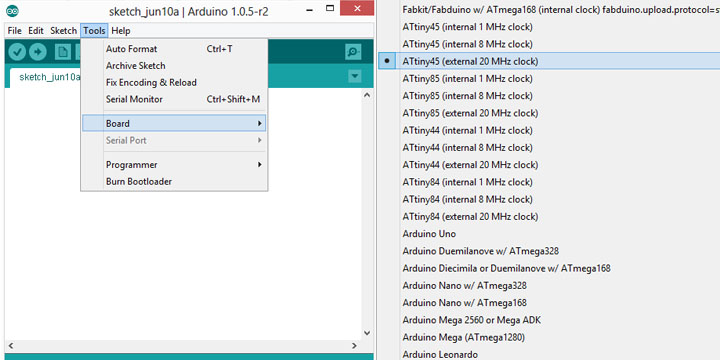The height and width of the screenshot is (360, 720).
Task: Click the horizontal scrollbar left arrow
Action: pos(11,345)
